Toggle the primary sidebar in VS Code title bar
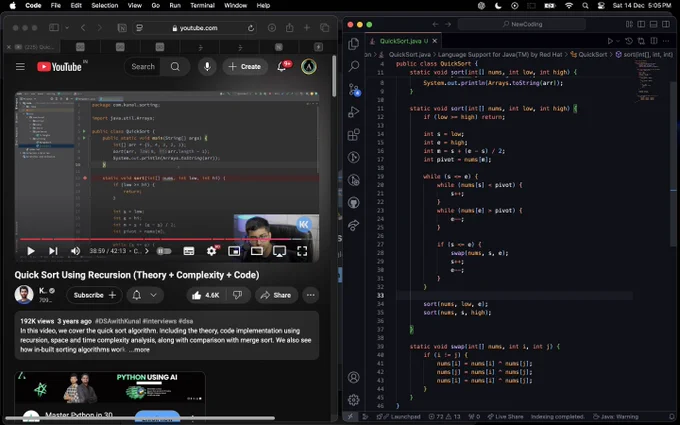This screenshot has height=425, width=680. (x=641, y=24)
